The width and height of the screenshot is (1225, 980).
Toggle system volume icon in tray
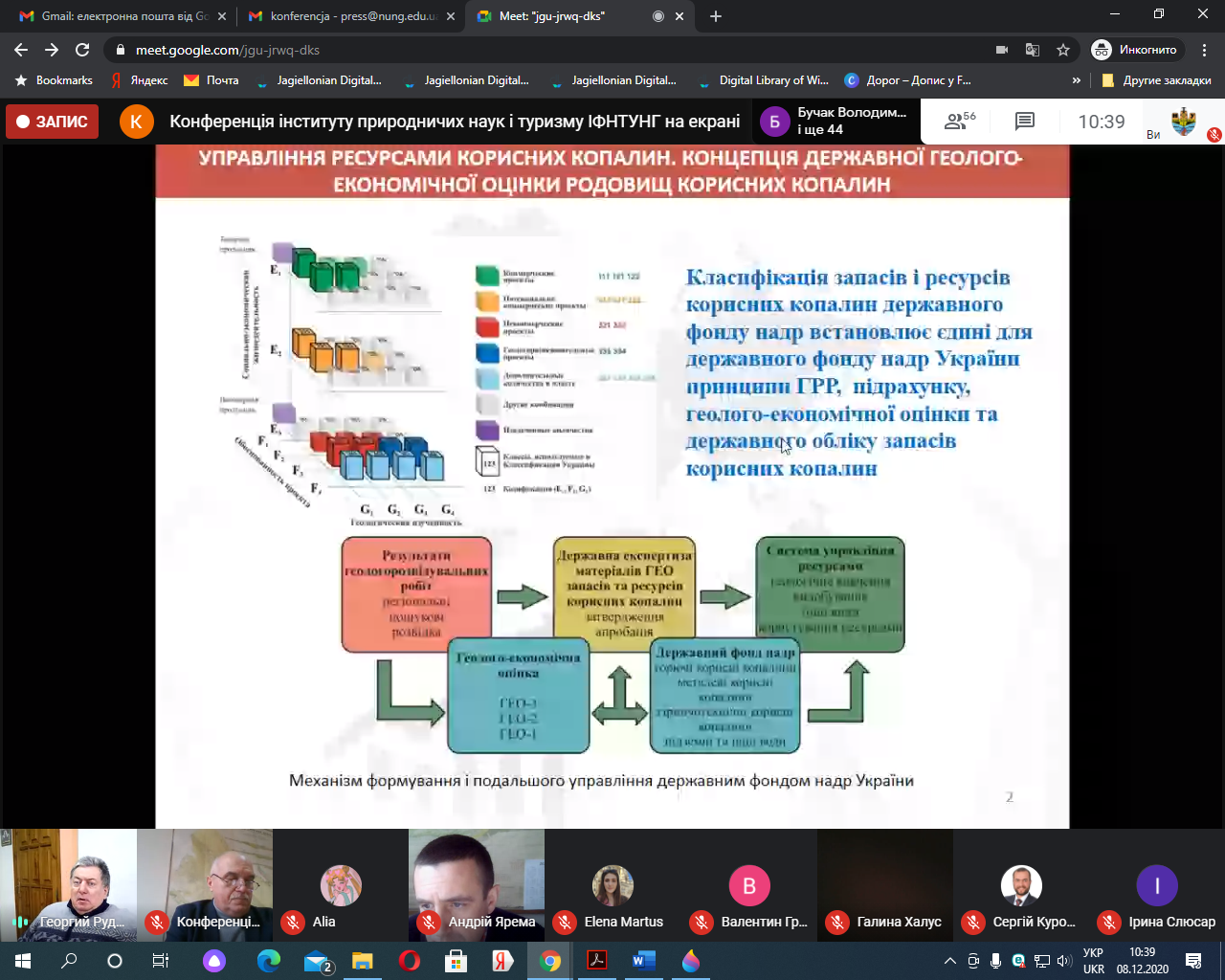tap(1064, 961)
